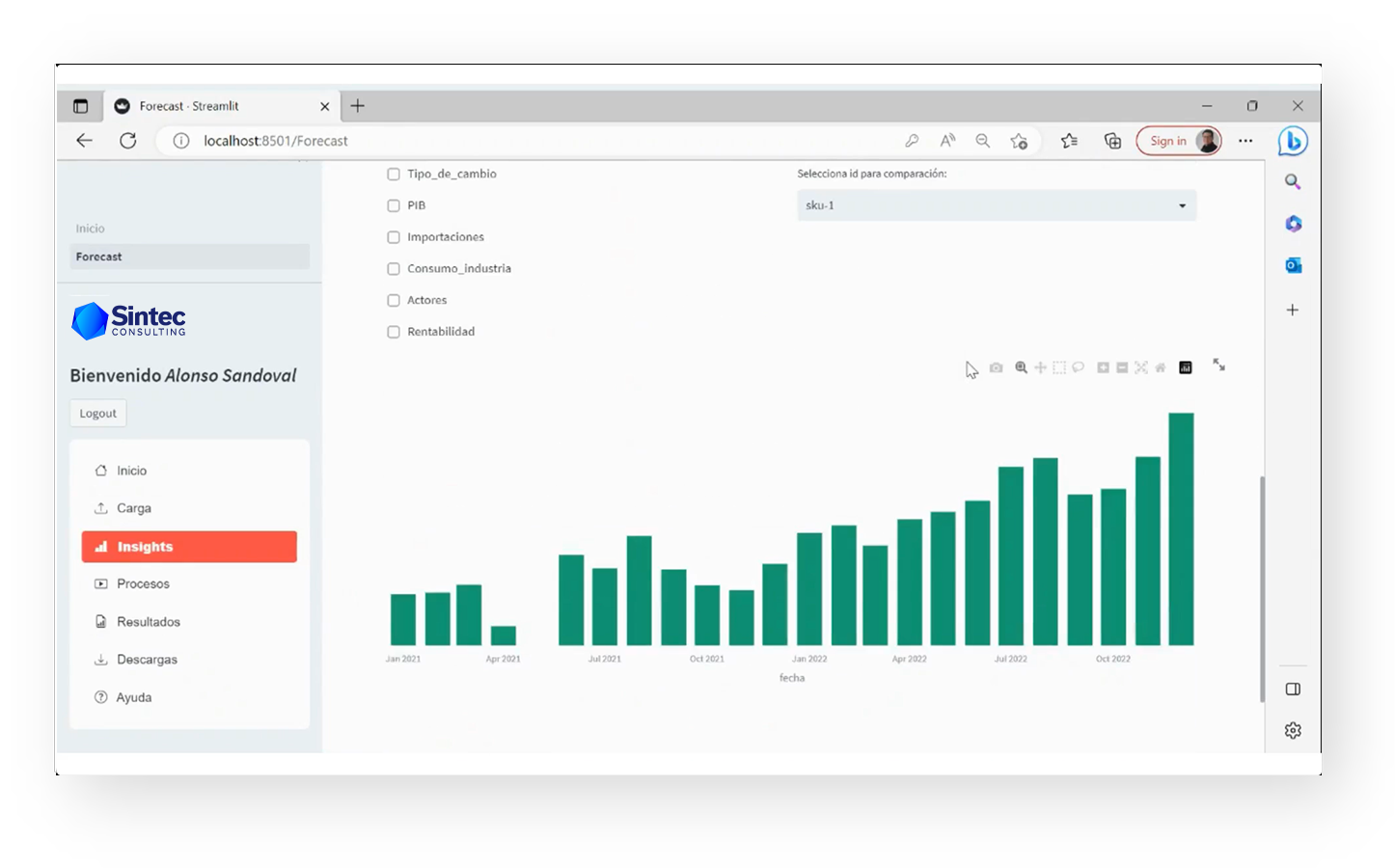Add page to favorites star

[1019, 141]
